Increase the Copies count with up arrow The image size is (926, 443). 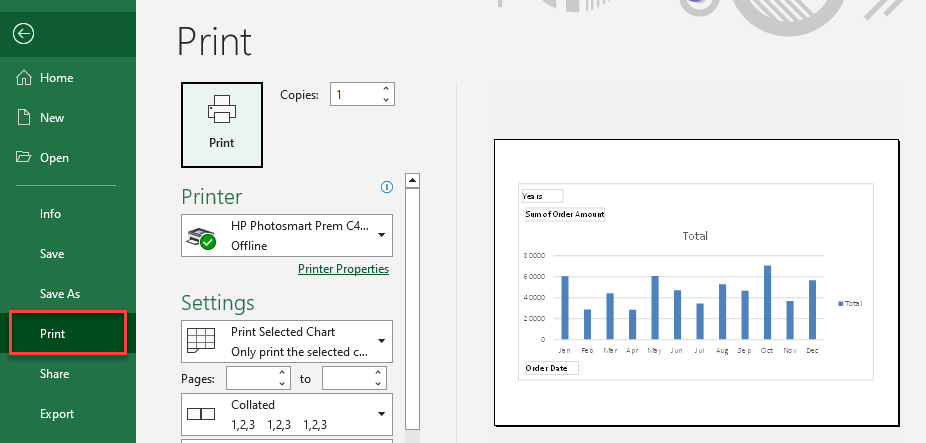coord(386,89)
